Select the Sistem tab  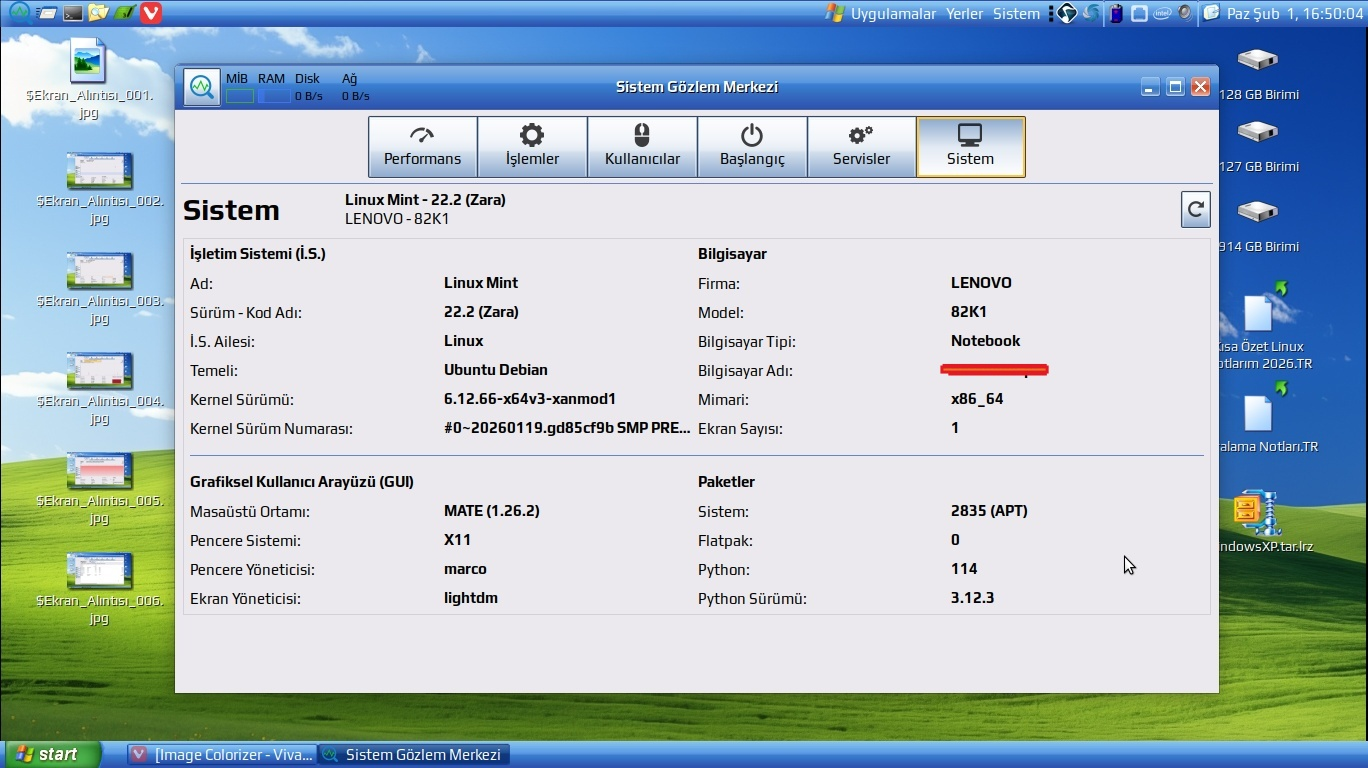pyautogui.click(x=970, y=147)
